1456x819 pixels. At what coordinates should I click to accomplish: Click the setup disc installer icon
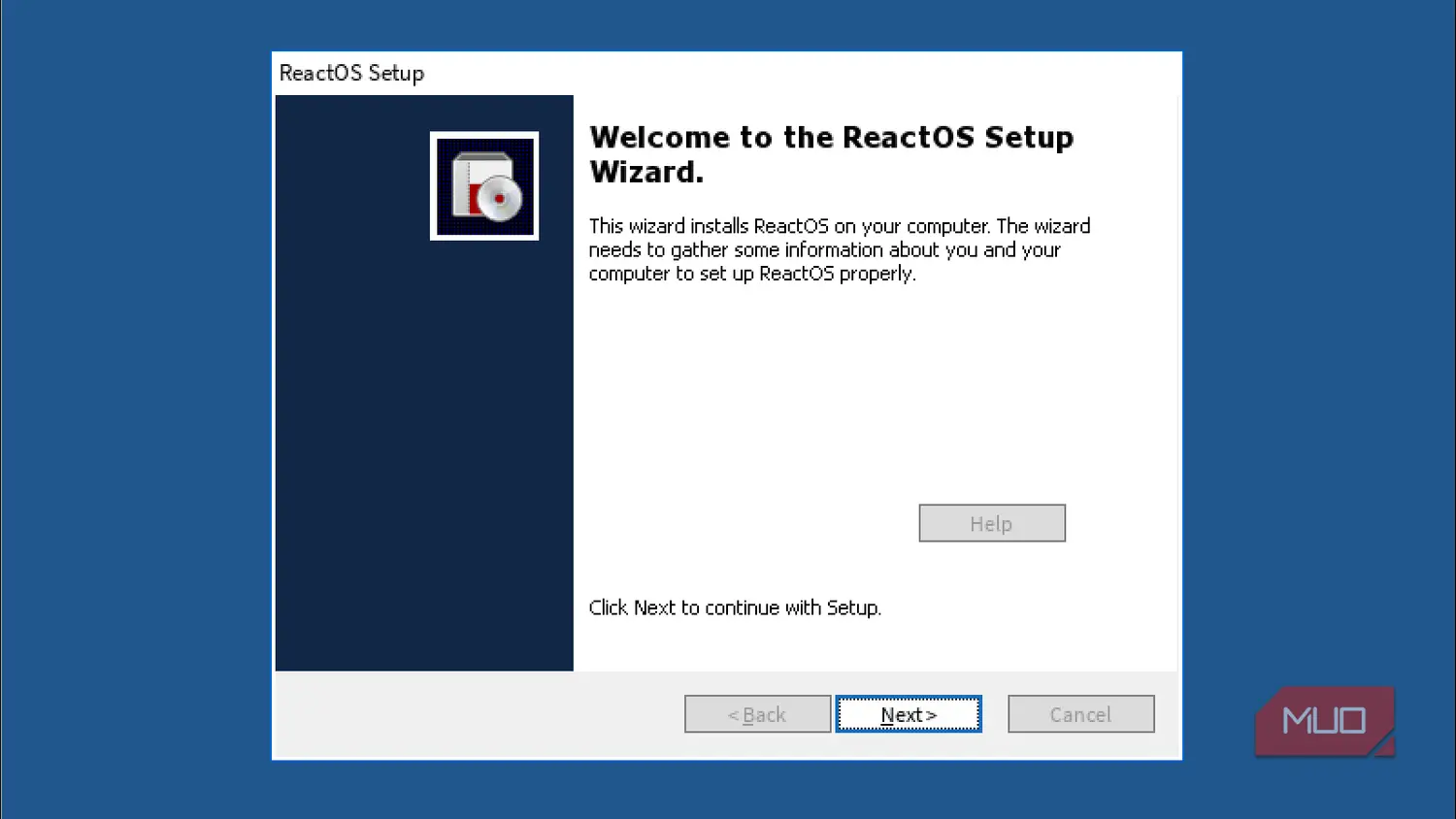[484, 186]
